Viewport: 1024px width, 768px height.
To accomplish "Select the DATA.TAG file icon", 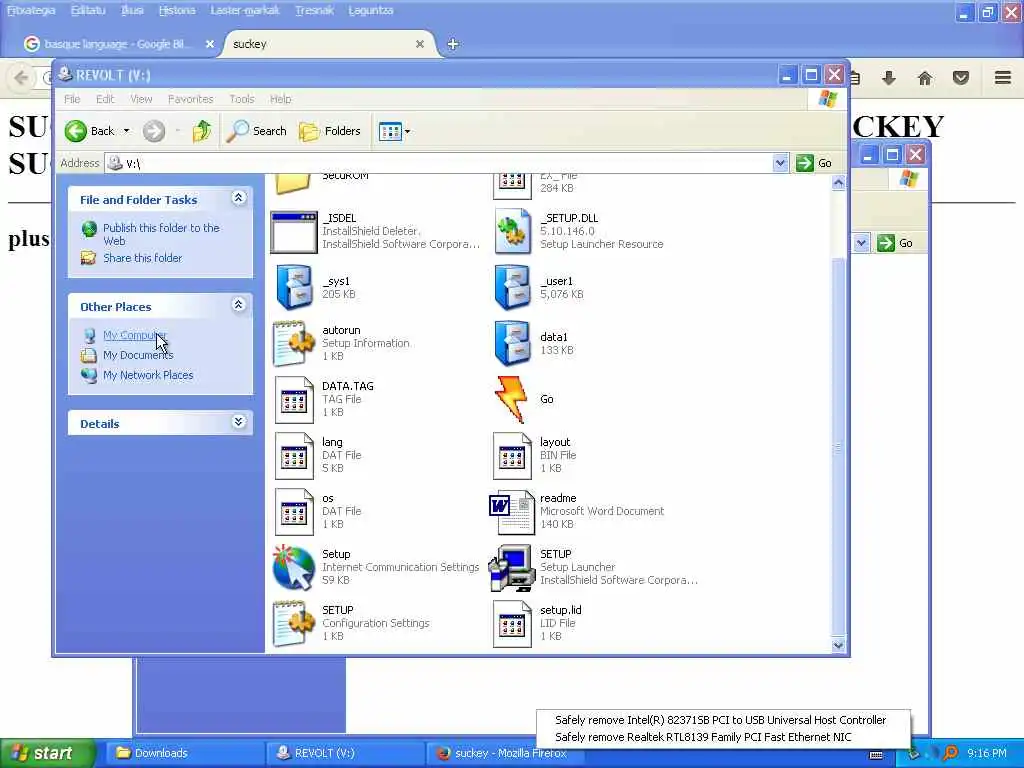I will click(x=294, y=400).
